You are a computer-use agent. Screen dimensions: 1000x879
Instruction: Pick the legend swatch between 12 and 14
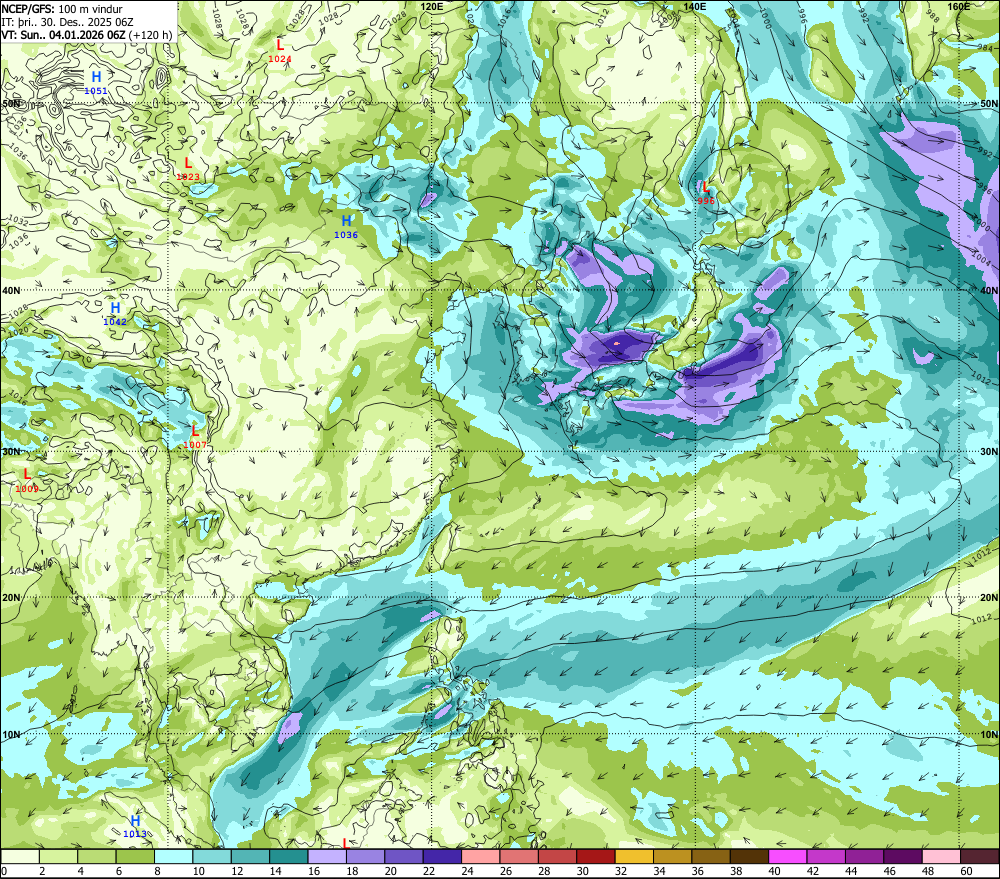tap(250, 856)
